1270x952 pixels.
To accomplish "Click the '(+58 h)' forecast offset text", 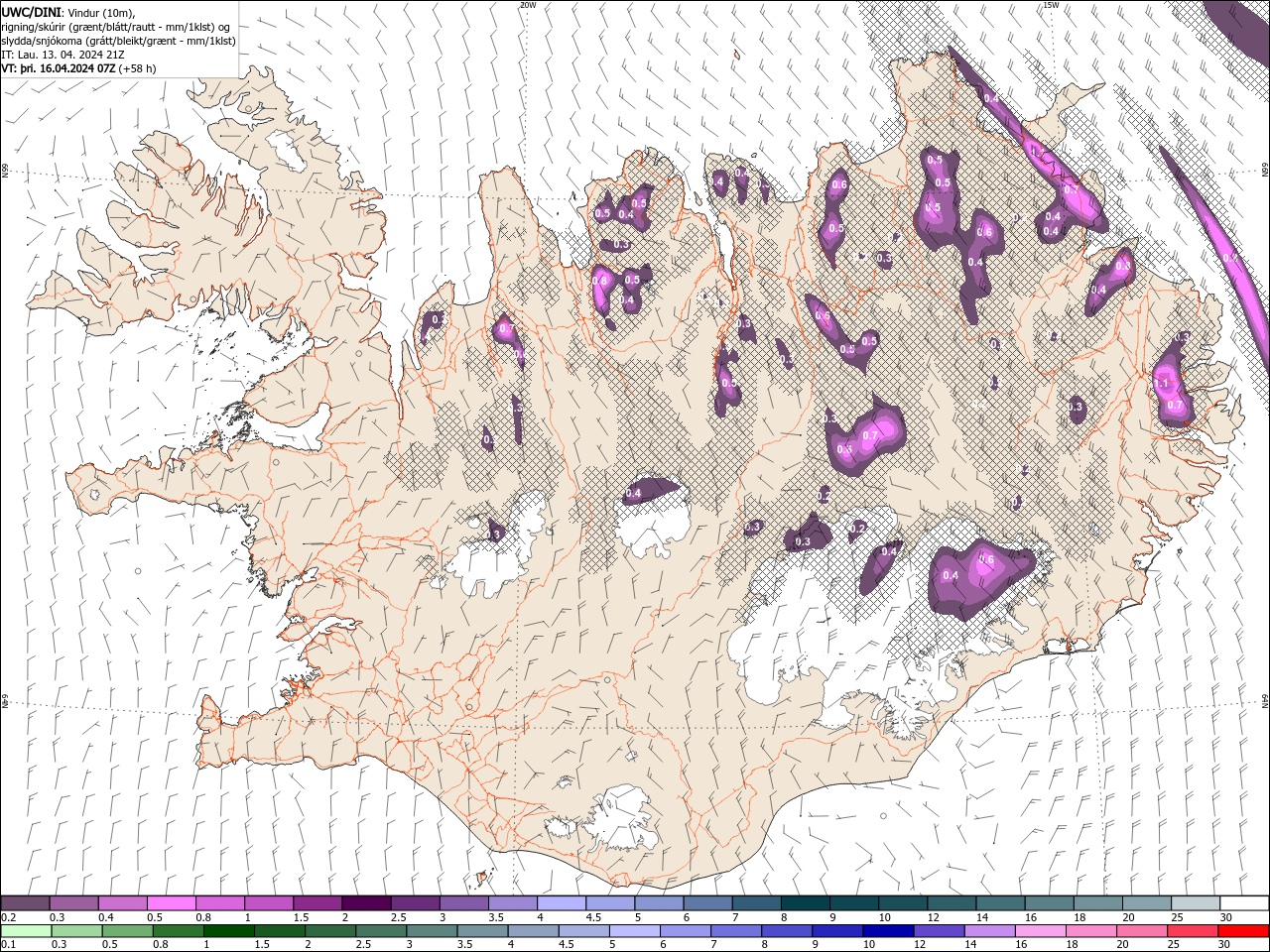I will tap(137, 68).
